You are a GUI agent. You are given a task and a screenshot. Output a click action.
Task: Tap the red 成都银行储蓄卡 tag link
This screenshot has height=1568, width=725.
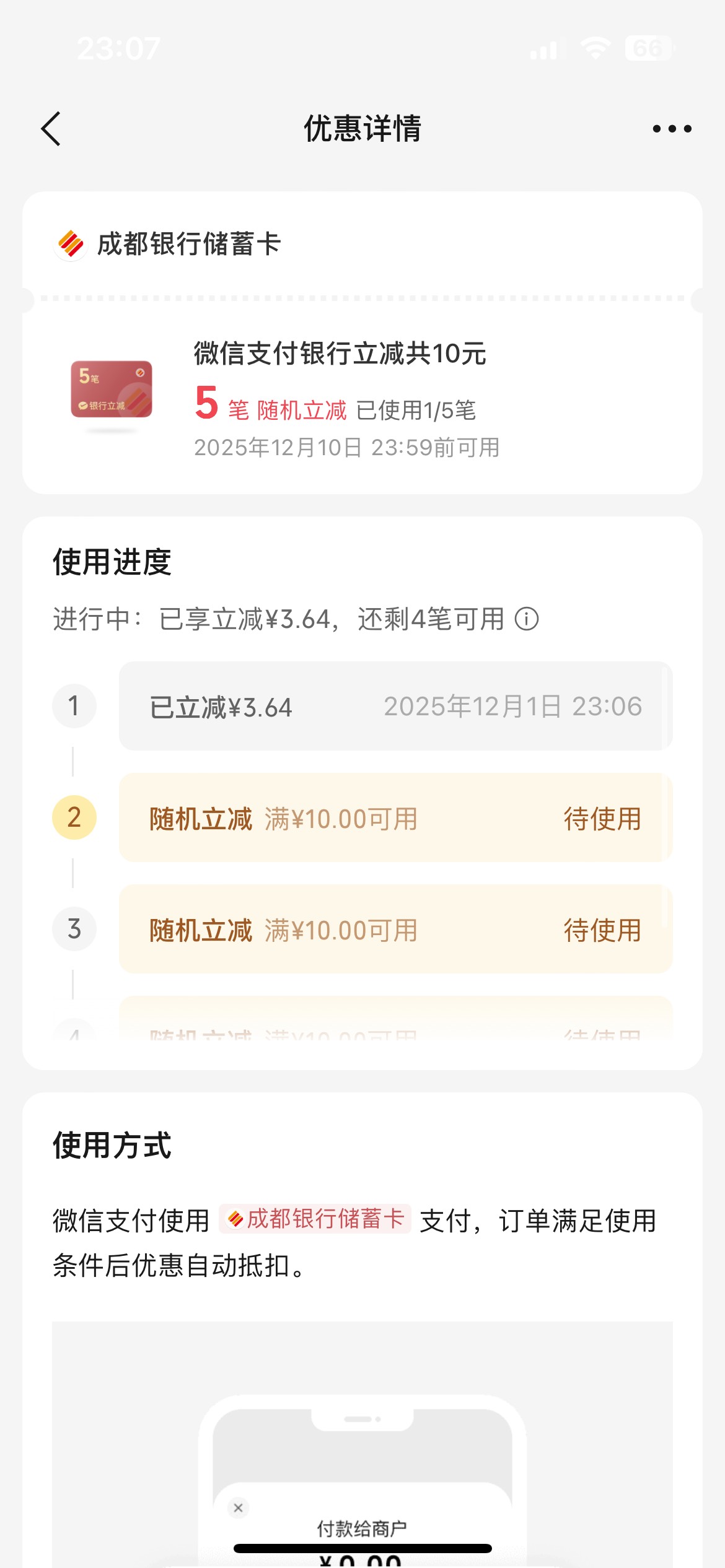[x=315, y=1219]
